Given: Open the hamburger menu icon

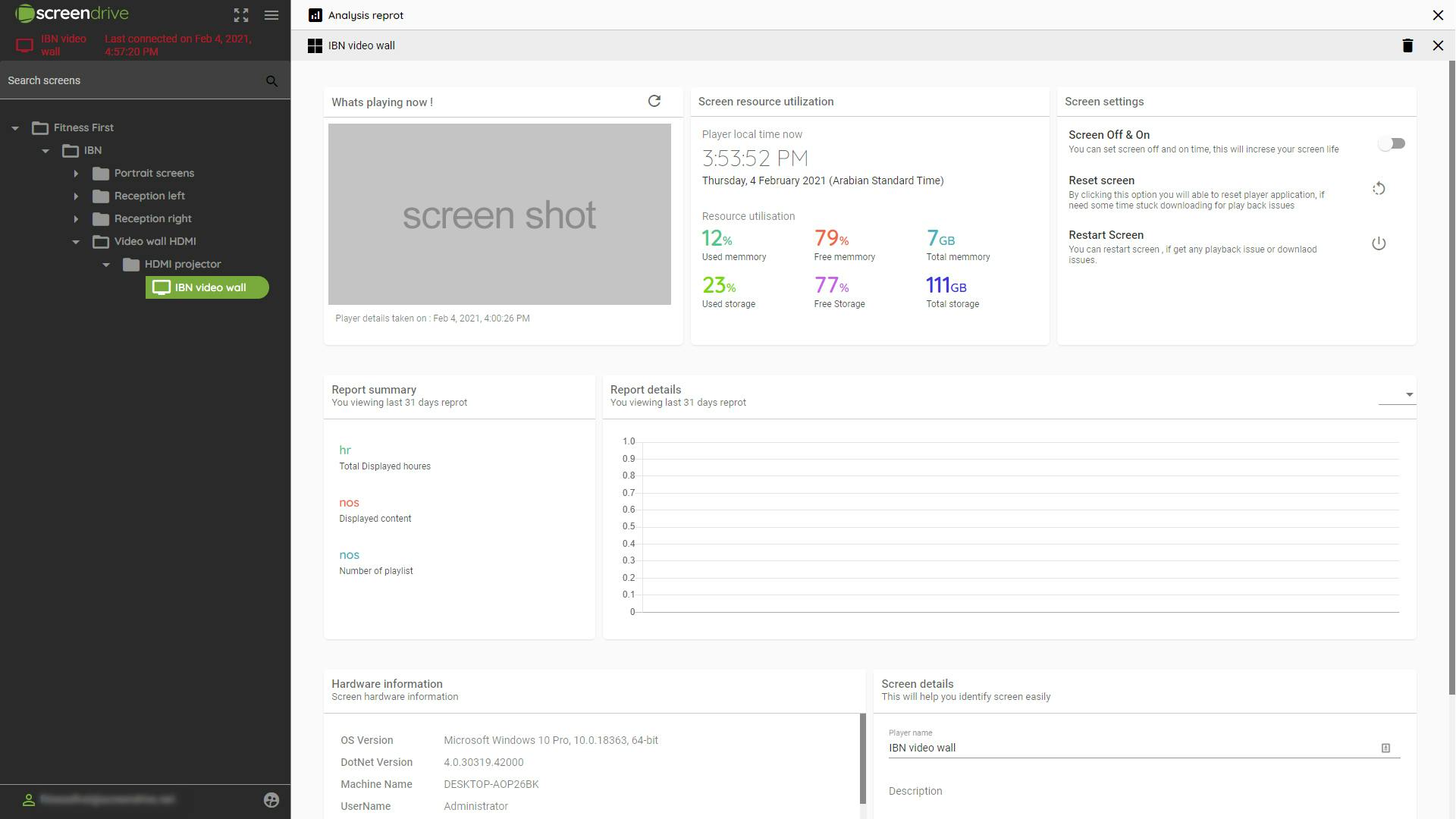Looking at the screenshot, I should pyautogui.click(x=271, y=15).
